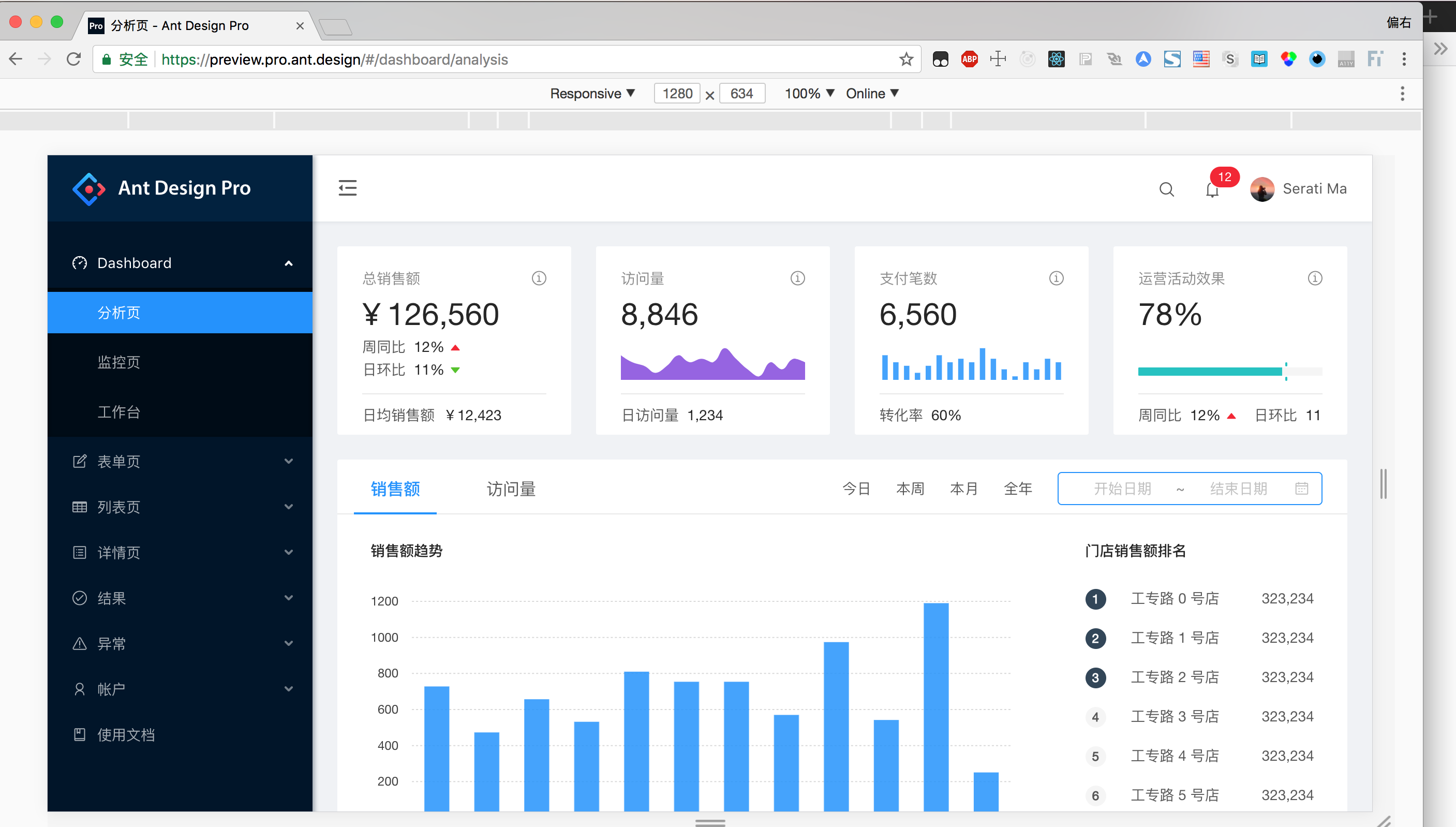Screen dimensions: 1456x827
Task: Click the sidebar collapse menu-fold icon
Action: click(x=348, y=188)
